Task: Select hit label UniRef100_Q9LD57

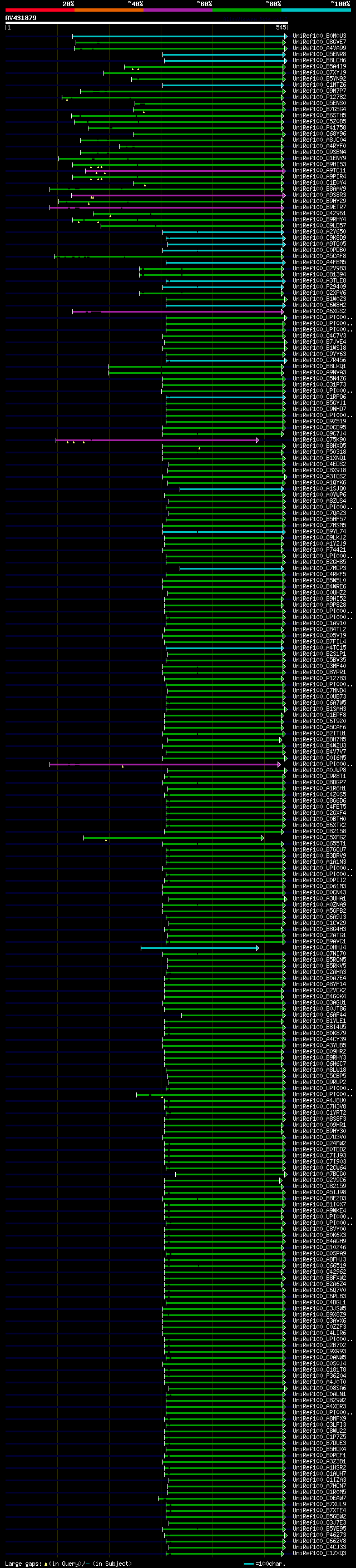Action: [x=319, y=226]
